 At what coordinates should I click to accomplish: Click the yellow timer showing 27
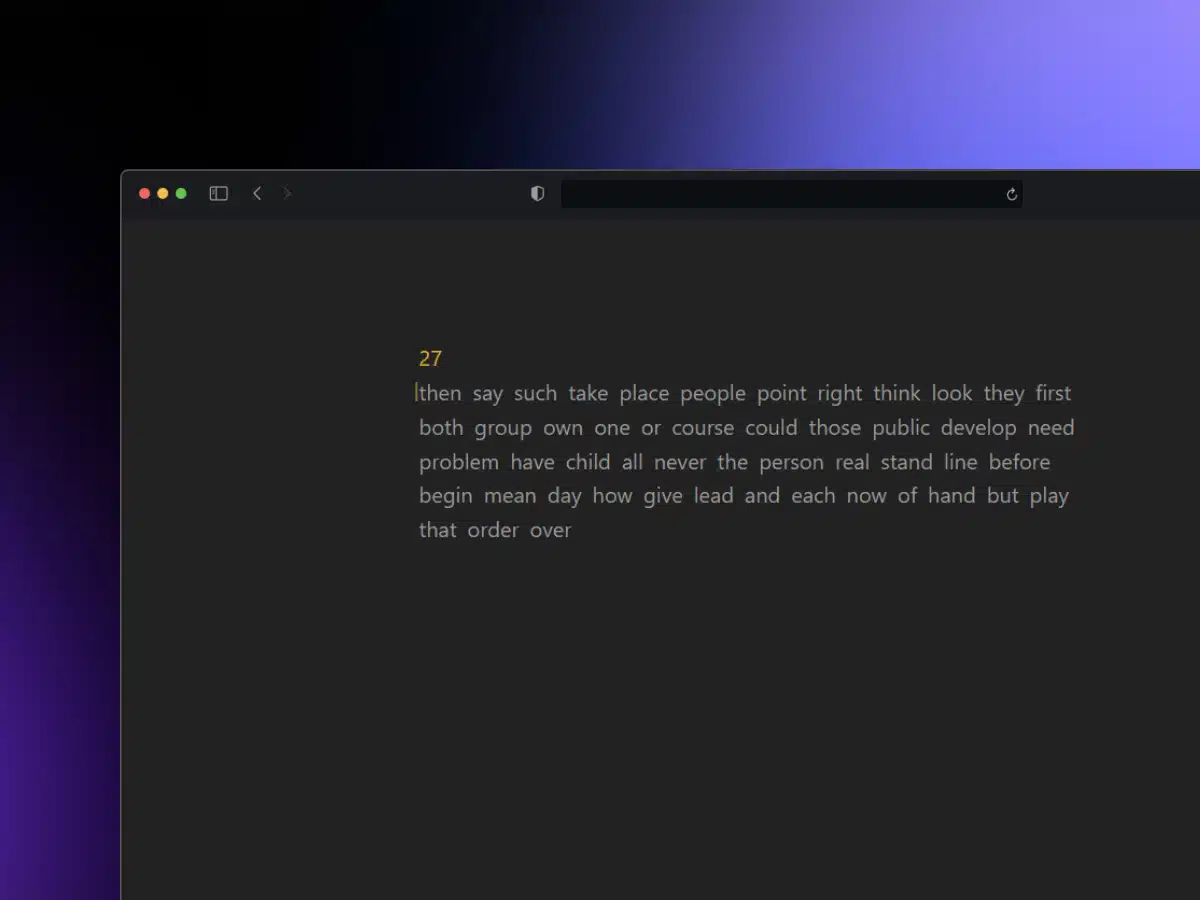(x=430, y=359)
